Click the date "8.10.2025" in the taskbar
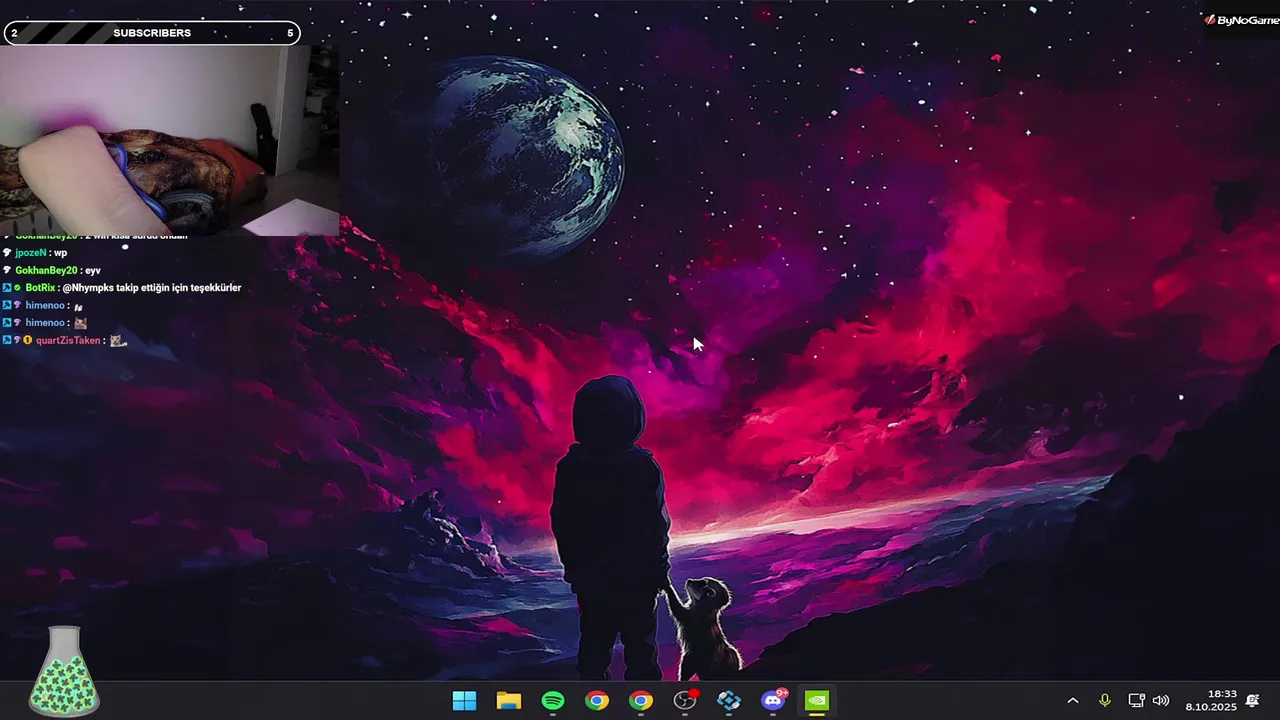The image size is (1280, 720). click(x=1211, y=707)
